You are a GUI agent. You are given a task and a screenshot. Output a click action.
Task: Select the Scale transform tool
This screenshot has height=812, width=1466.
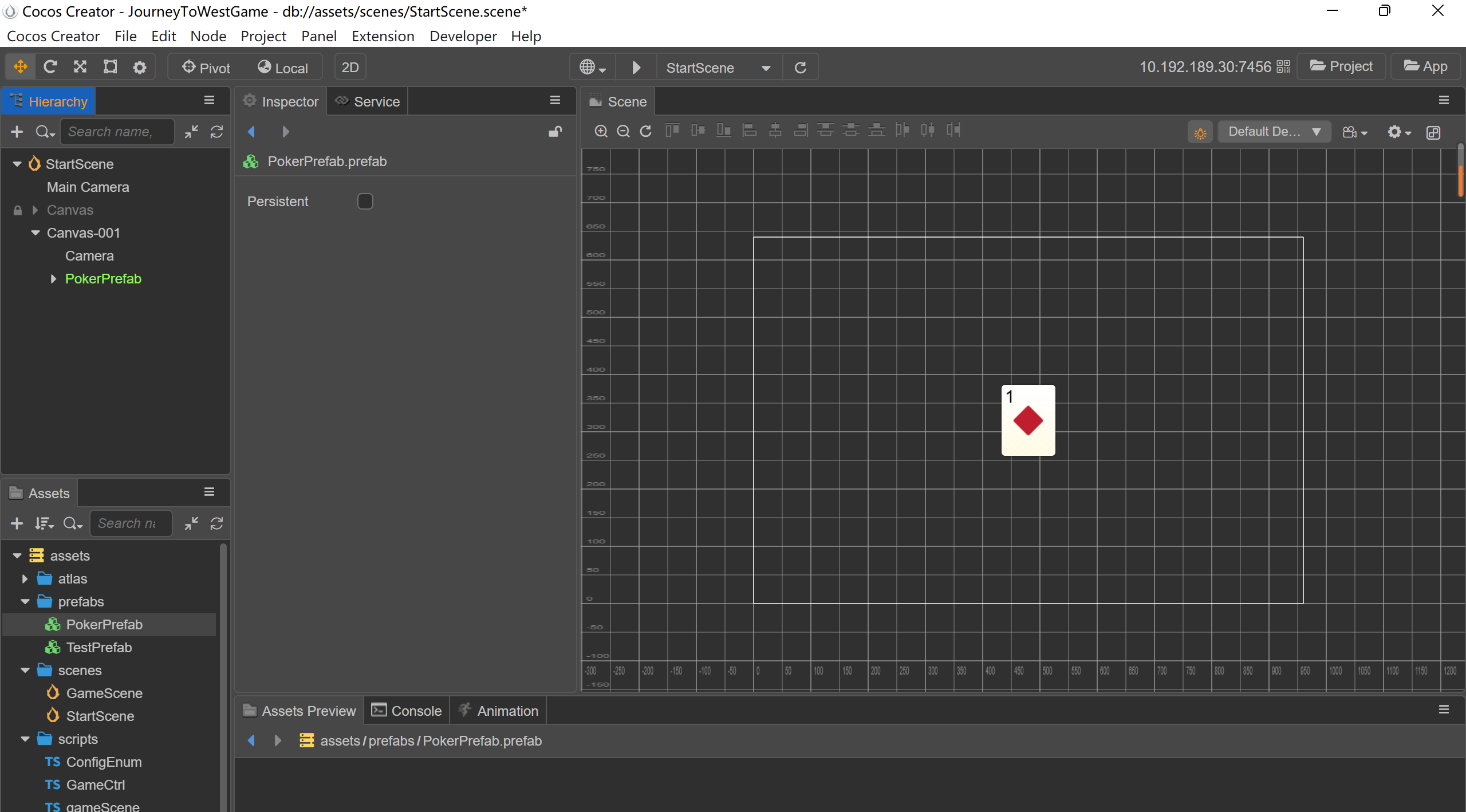80,67
